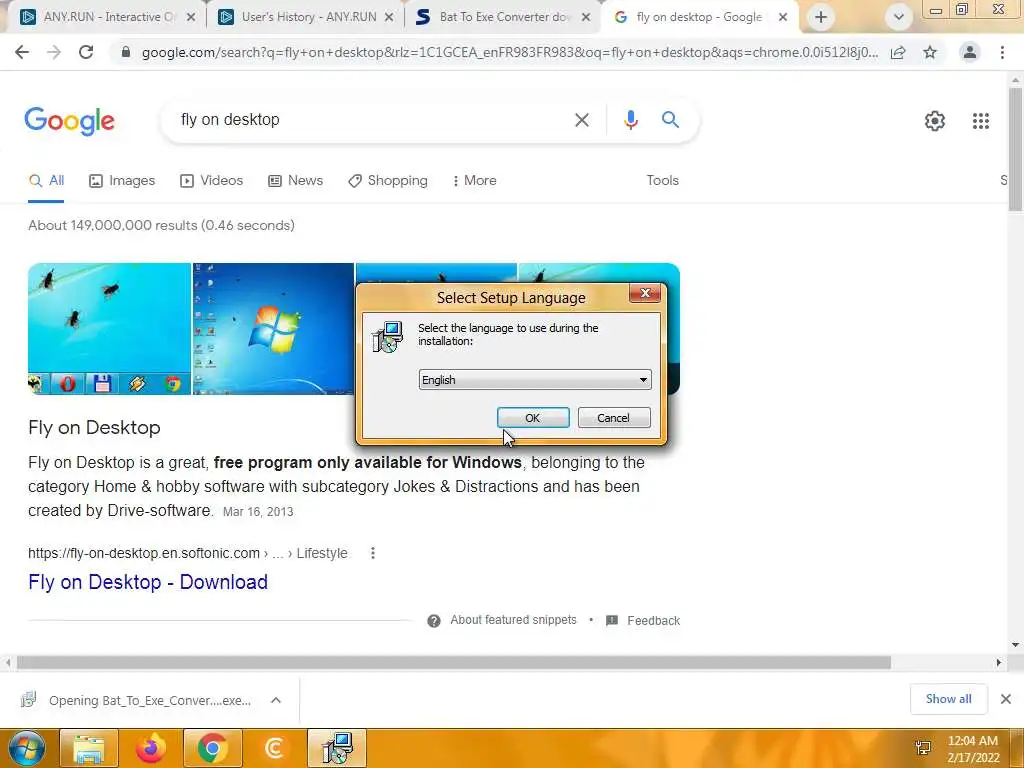Viewport: 1024px width, 768px height.
Task: Clear the search box with the X
Action: tap(582, 120)
